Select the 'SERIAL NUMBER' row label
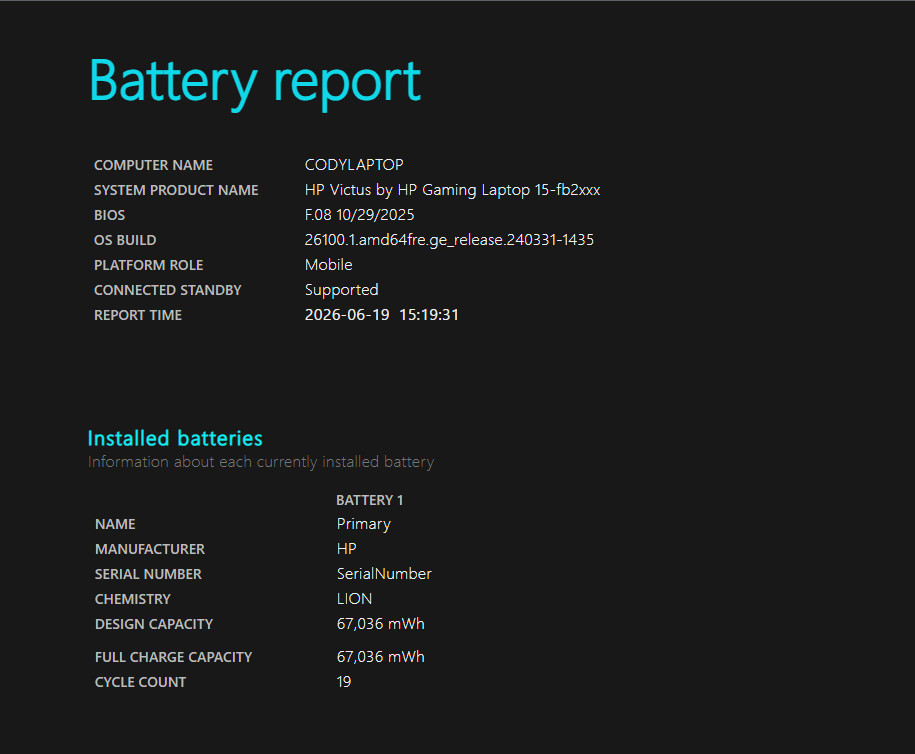The width and height of the screenshot is (915, 754). (x=148, y=575)
